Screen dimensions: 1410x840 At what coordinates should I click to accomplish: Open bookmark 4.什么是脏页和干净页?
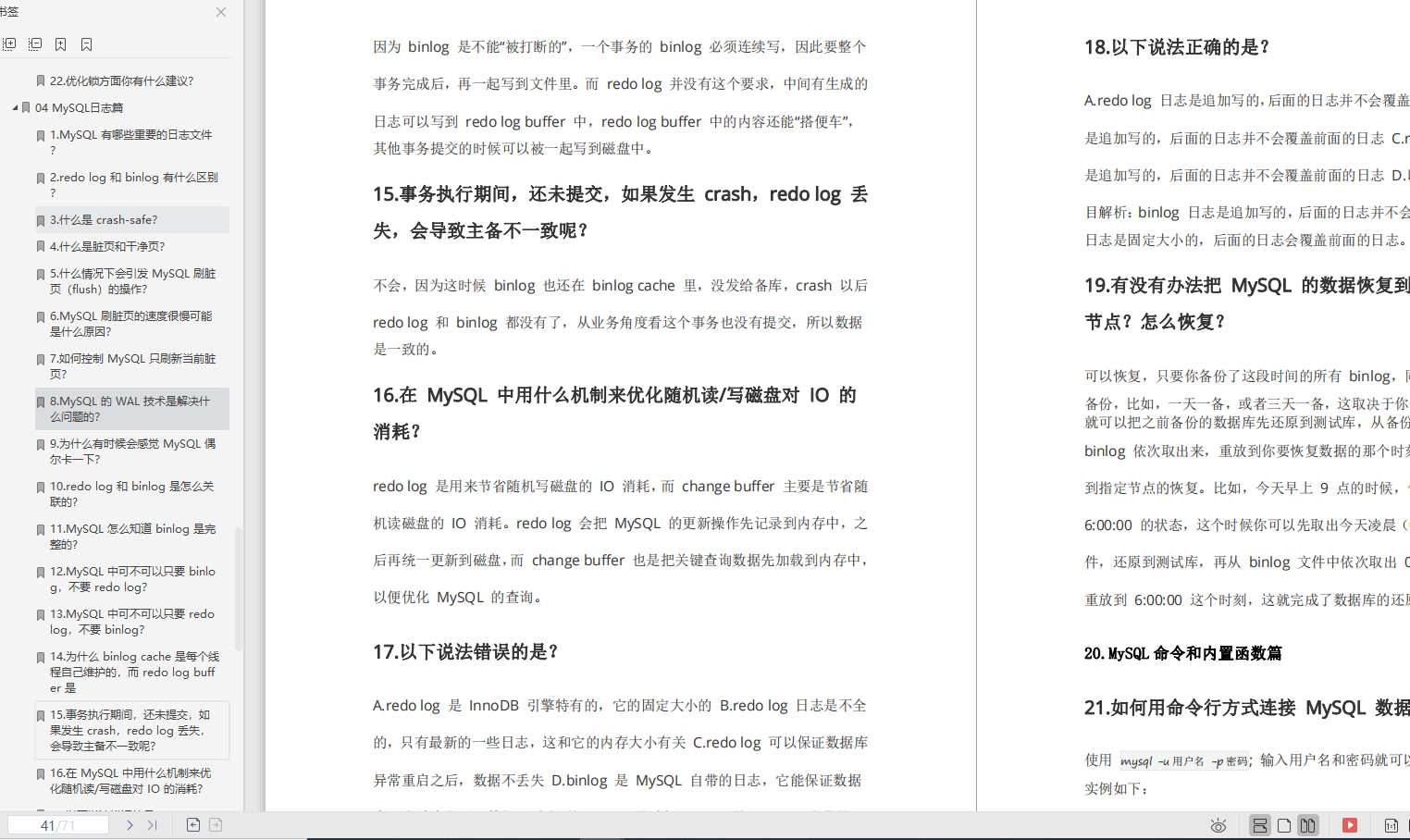coord(107,247)
